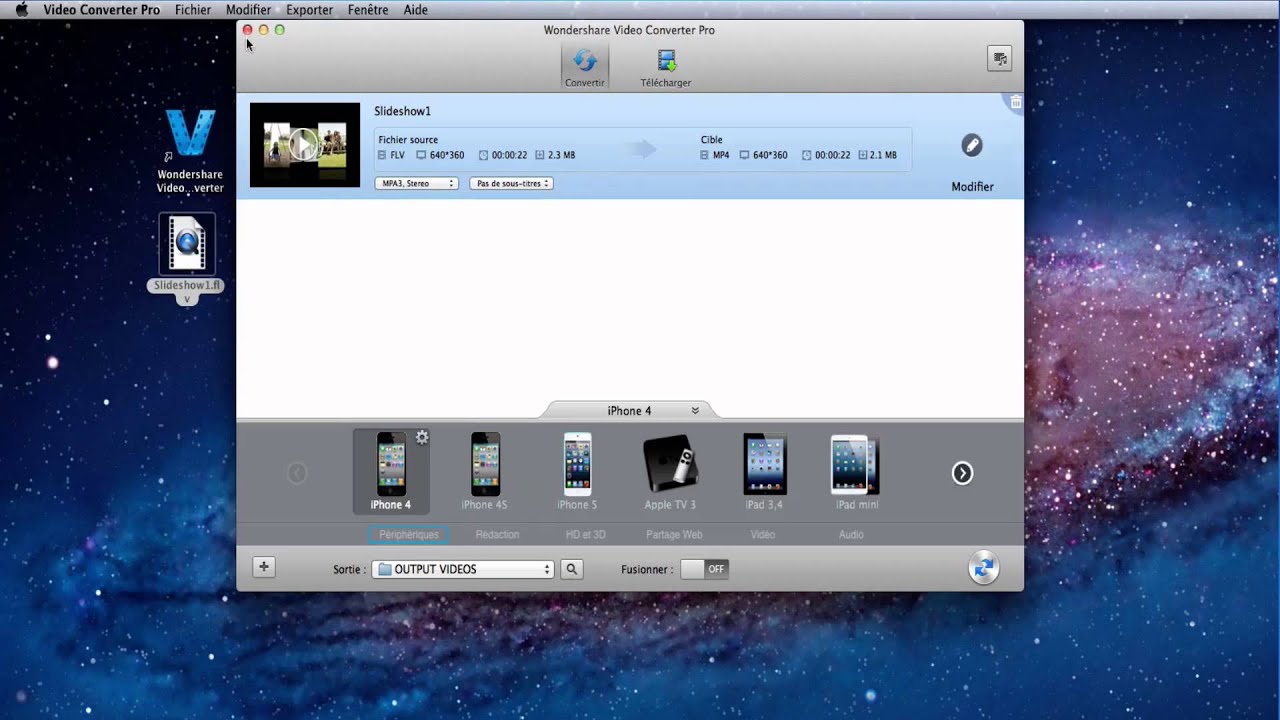Select the Slideshow1.flv desktop file
Image resolution: width=1280 pixels, height=720 pixels.
click(187, 258)
